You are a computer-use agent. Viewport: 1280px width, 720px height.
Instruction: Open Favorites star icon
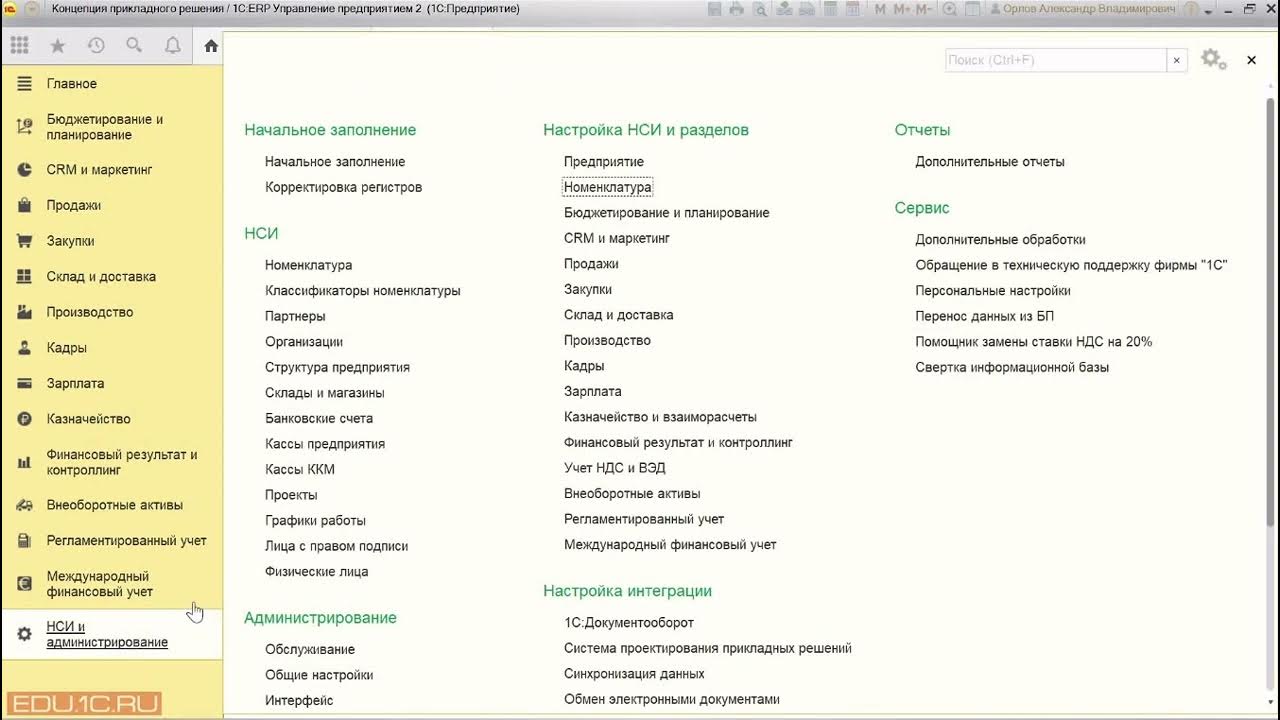57,45
